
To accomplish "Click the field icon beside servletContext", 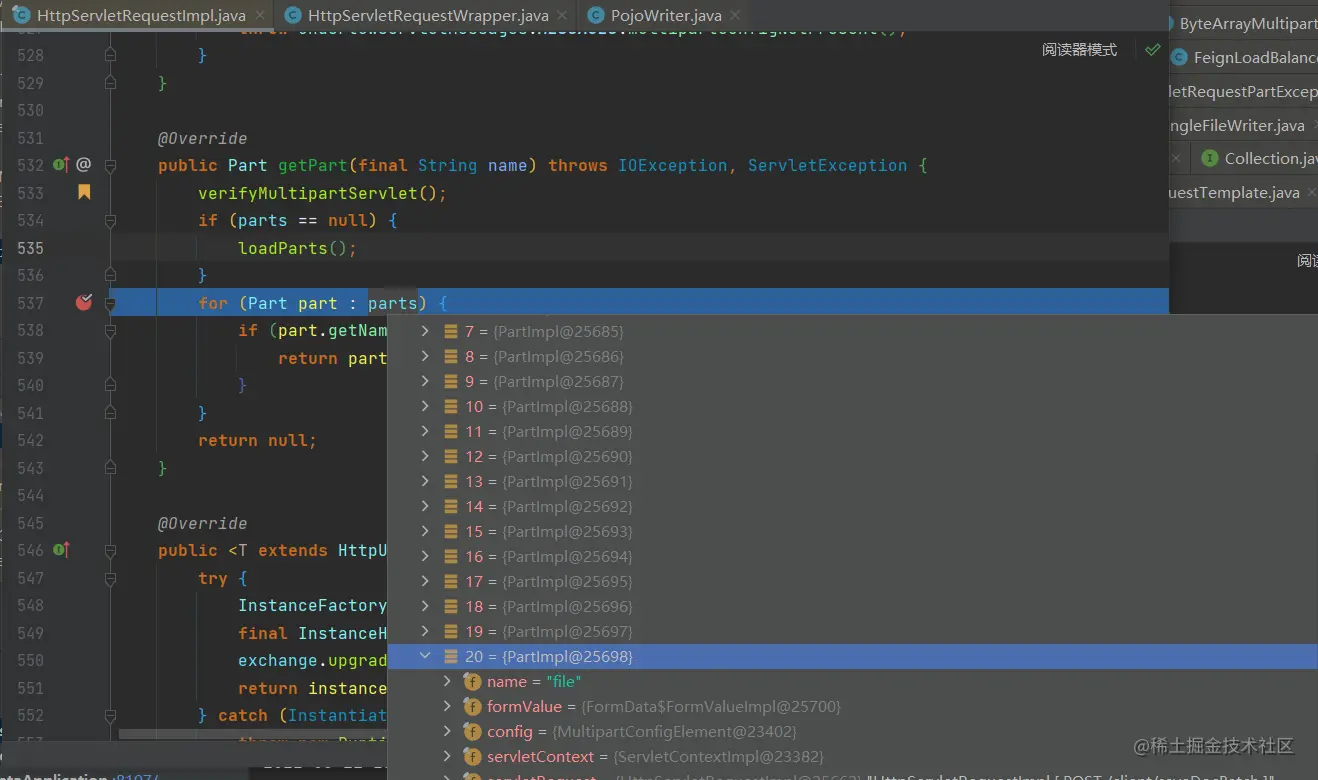I will [473, 756].
